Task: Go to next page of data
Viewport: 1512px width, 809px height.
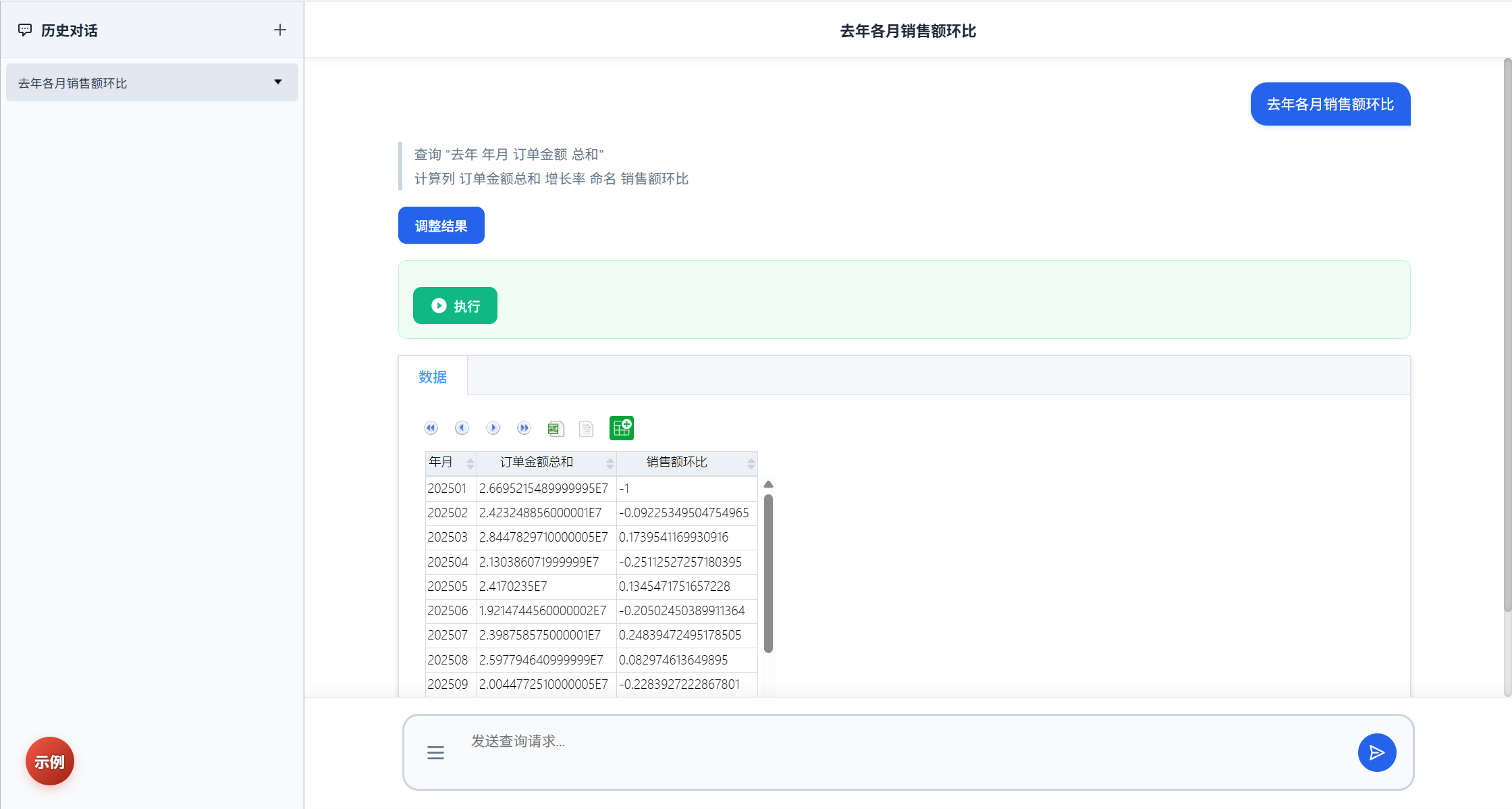Action: (493, 428)
